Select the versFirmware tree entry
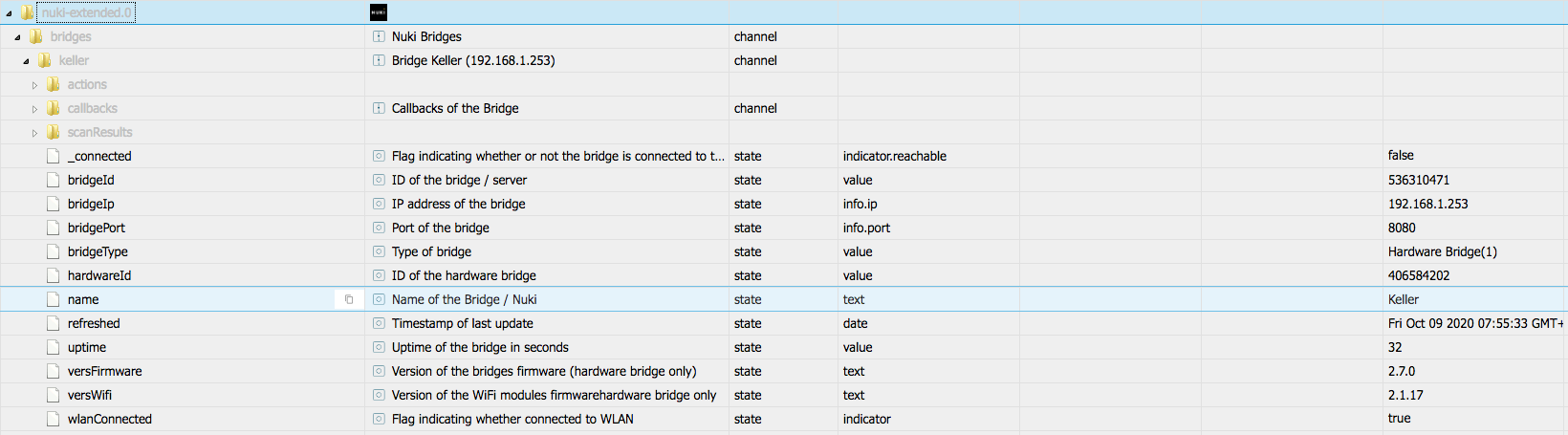Viewport: 1568px width, 435px height. 104,371
